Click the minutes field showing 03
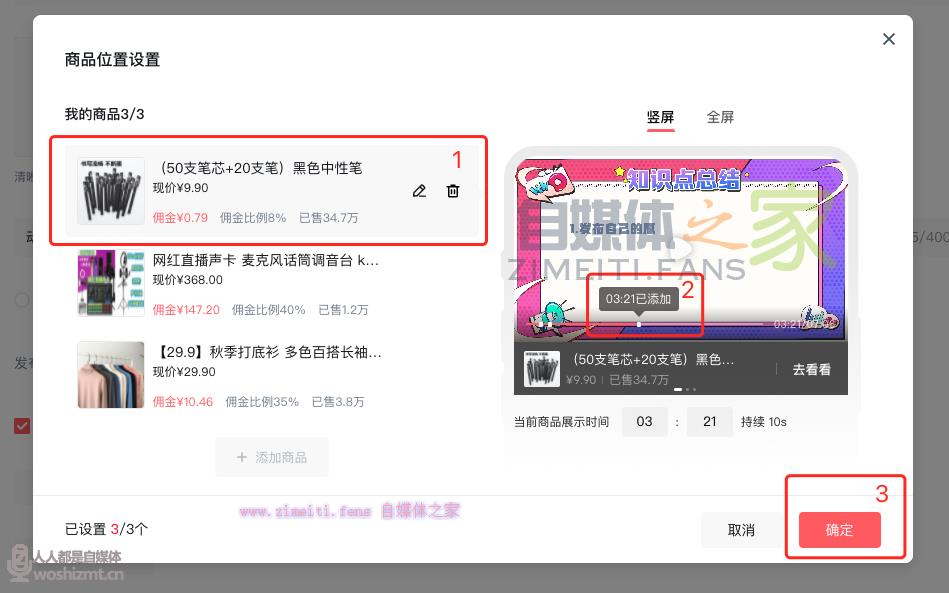949x593 pixels. 644,422
